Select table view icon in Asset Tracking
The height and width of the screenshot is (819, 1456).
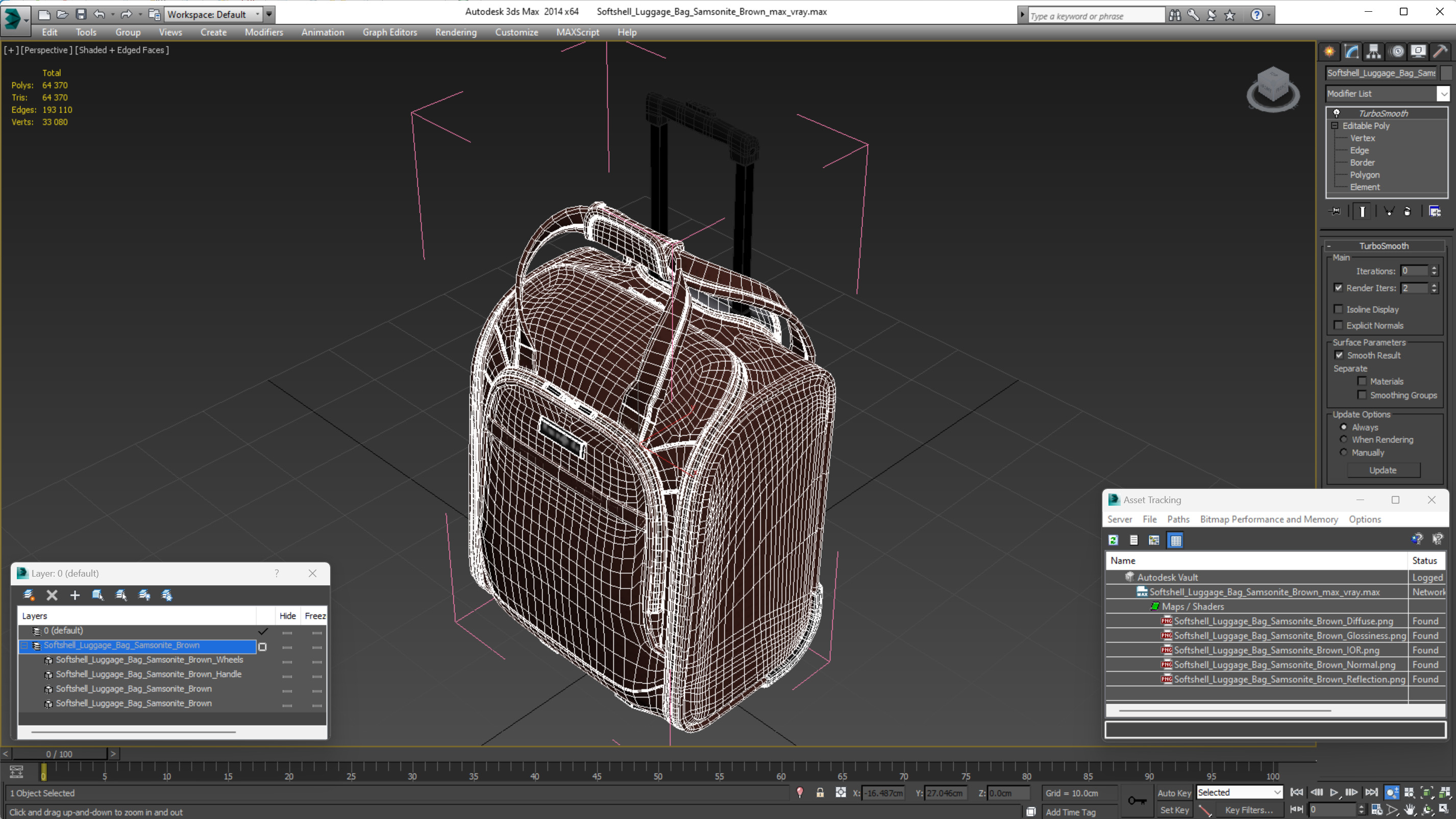click(1176, 540)
